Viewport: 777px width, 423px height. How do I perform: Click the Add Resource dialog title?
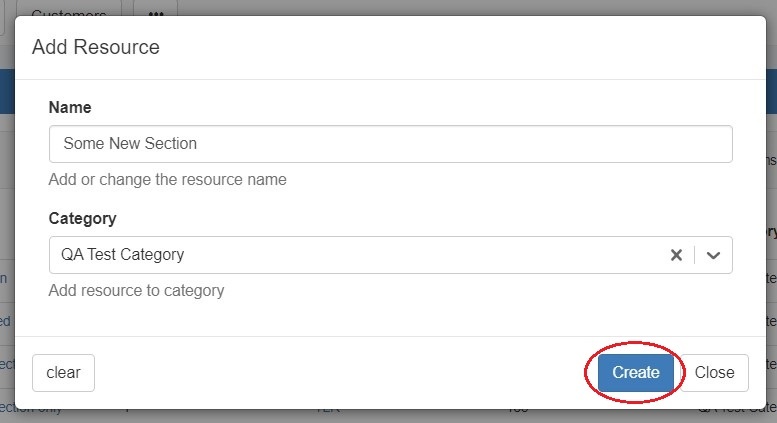[96, 47]
